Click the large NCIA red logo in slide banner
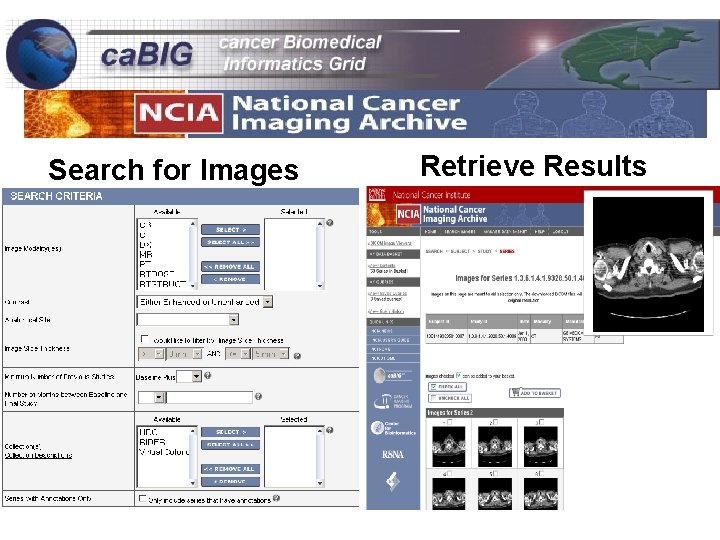 (x=179, y=113)
